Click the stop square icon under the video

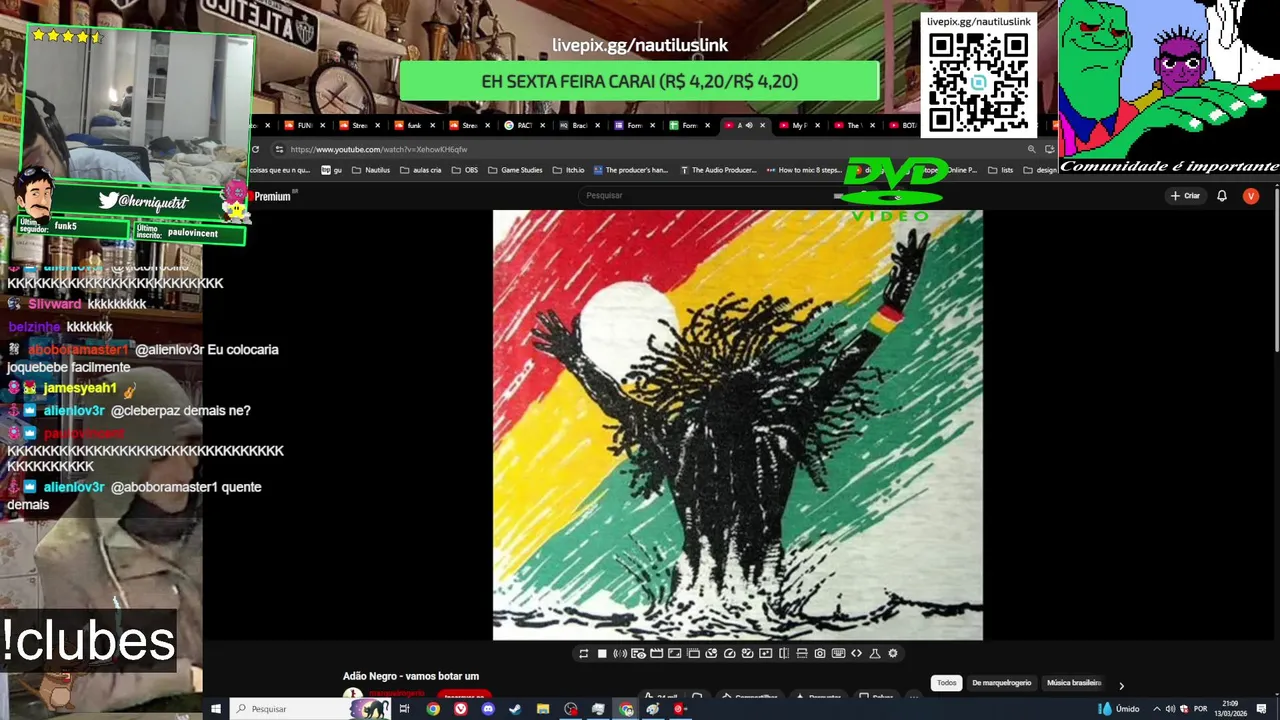click(602, 653)
